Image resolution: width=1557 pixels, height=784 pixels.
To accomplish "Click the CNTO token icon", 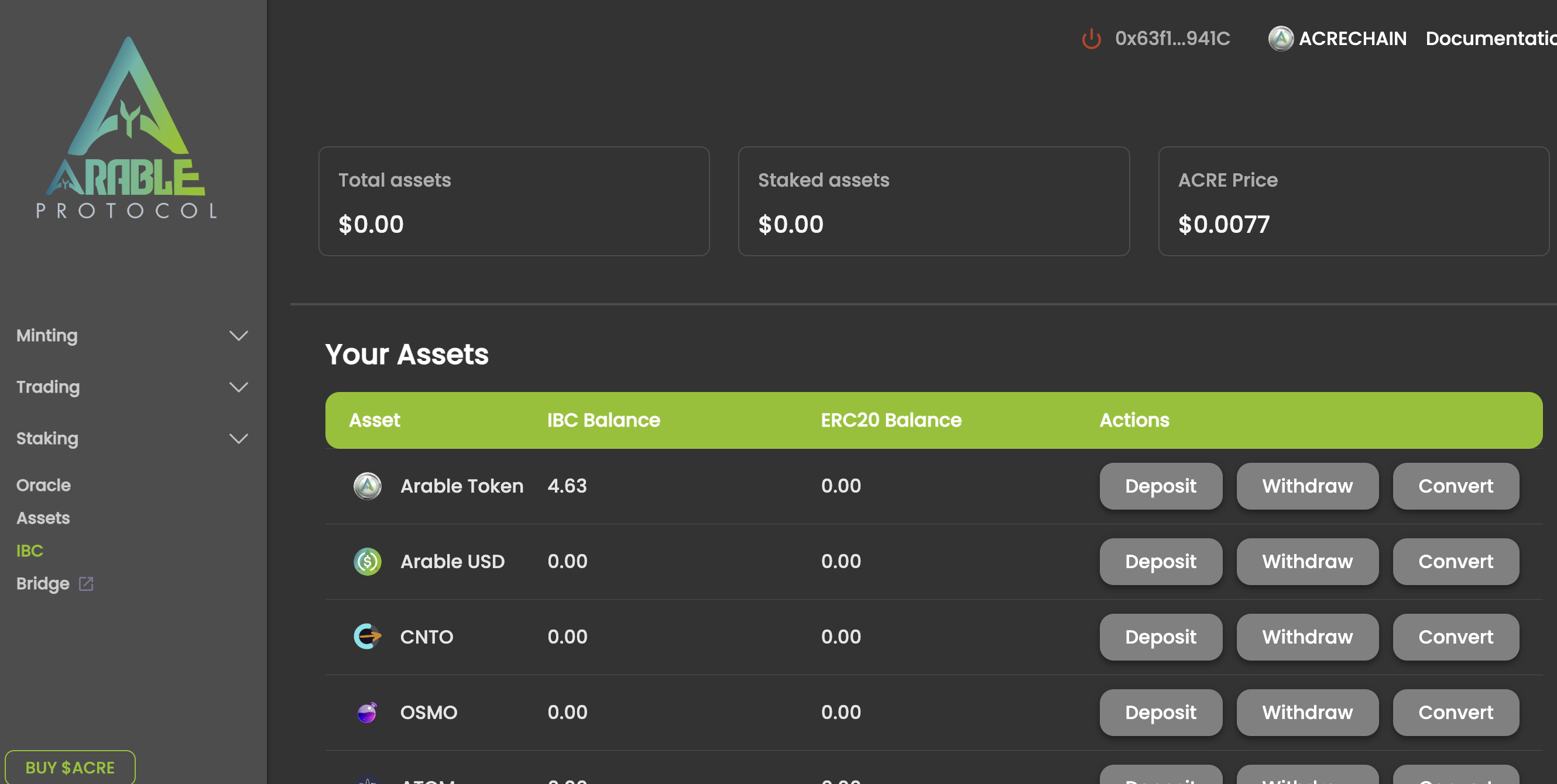I will (367, 636).
